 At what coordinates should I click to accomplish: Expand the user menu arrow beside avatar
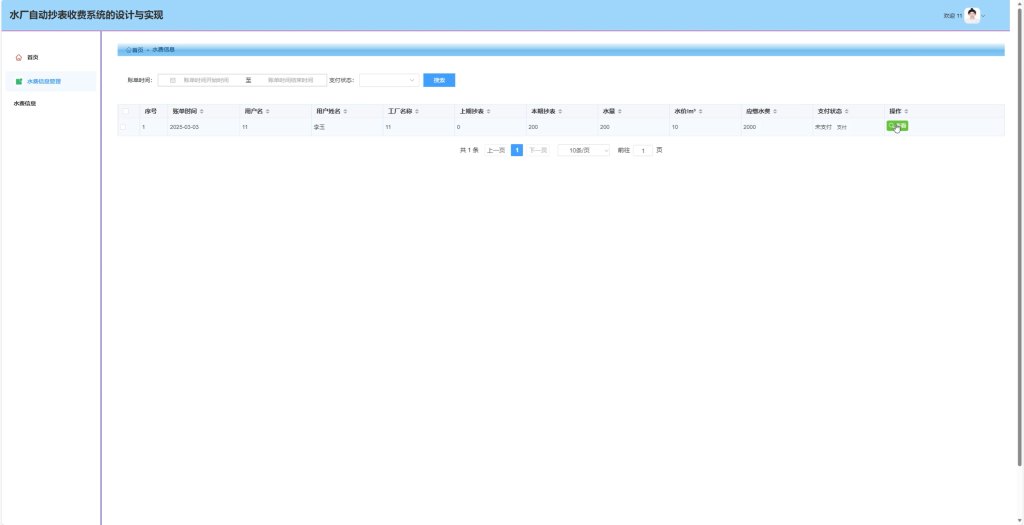coord(984,16)
